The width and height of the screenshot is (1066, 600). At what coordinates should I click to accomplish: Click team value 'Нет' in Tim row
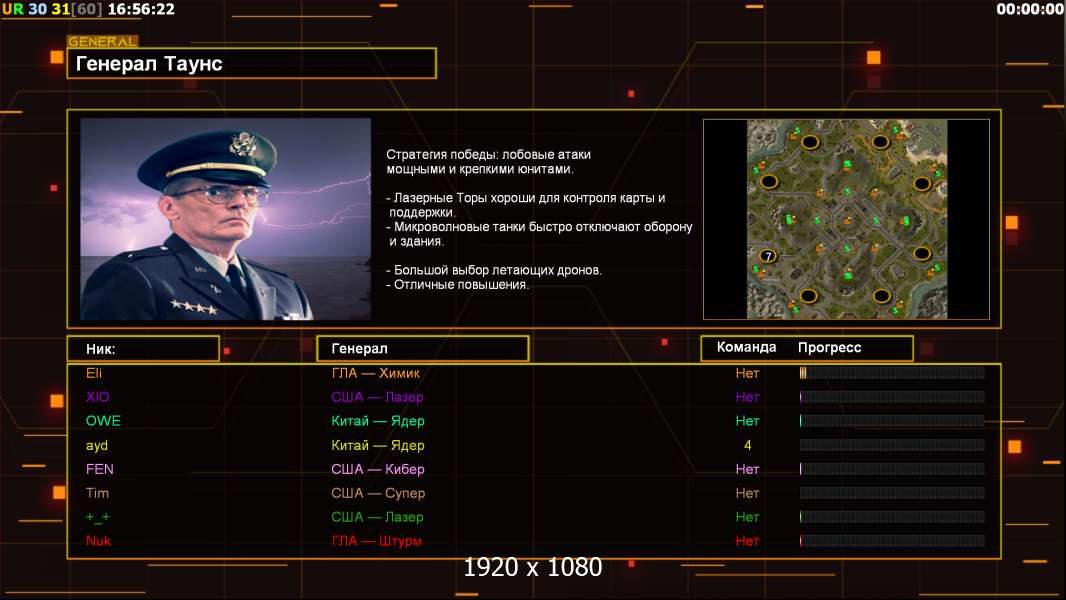click(x=747, y=493)
